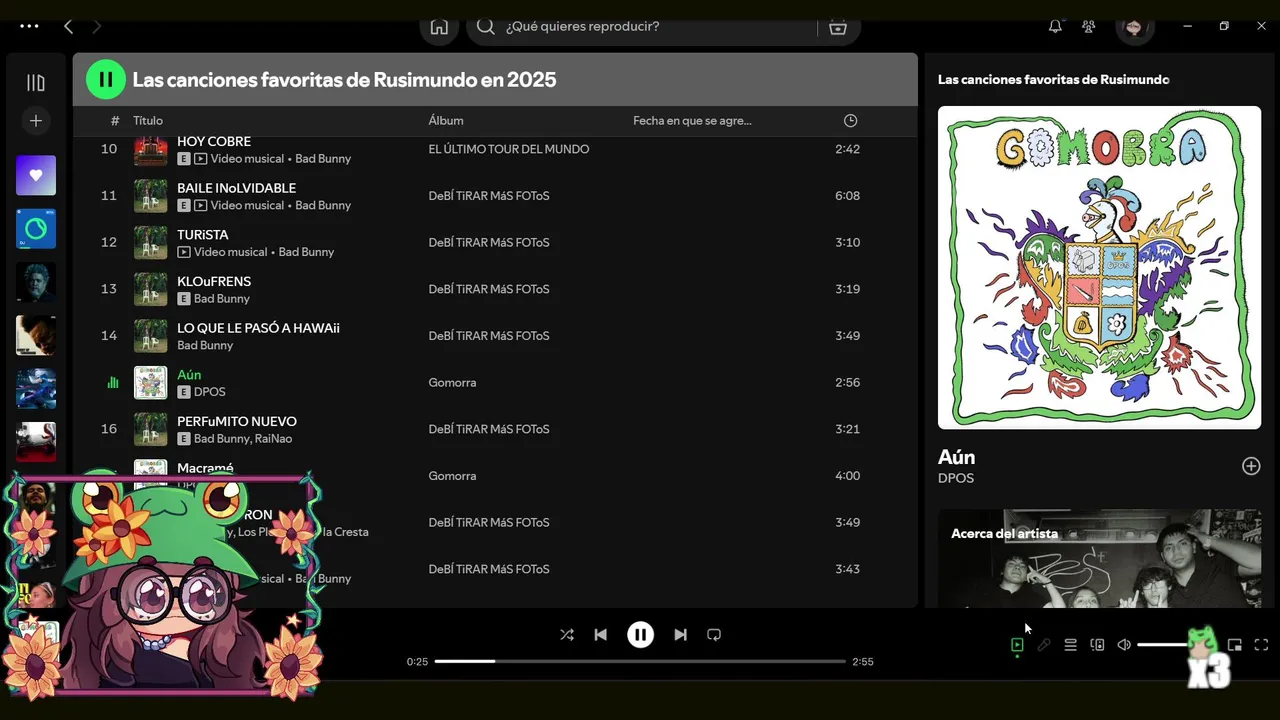Open Bad Bunny artist link under KLOuFRENS
The width and height of the screenshot is (1280, 720).
(222, 299)
